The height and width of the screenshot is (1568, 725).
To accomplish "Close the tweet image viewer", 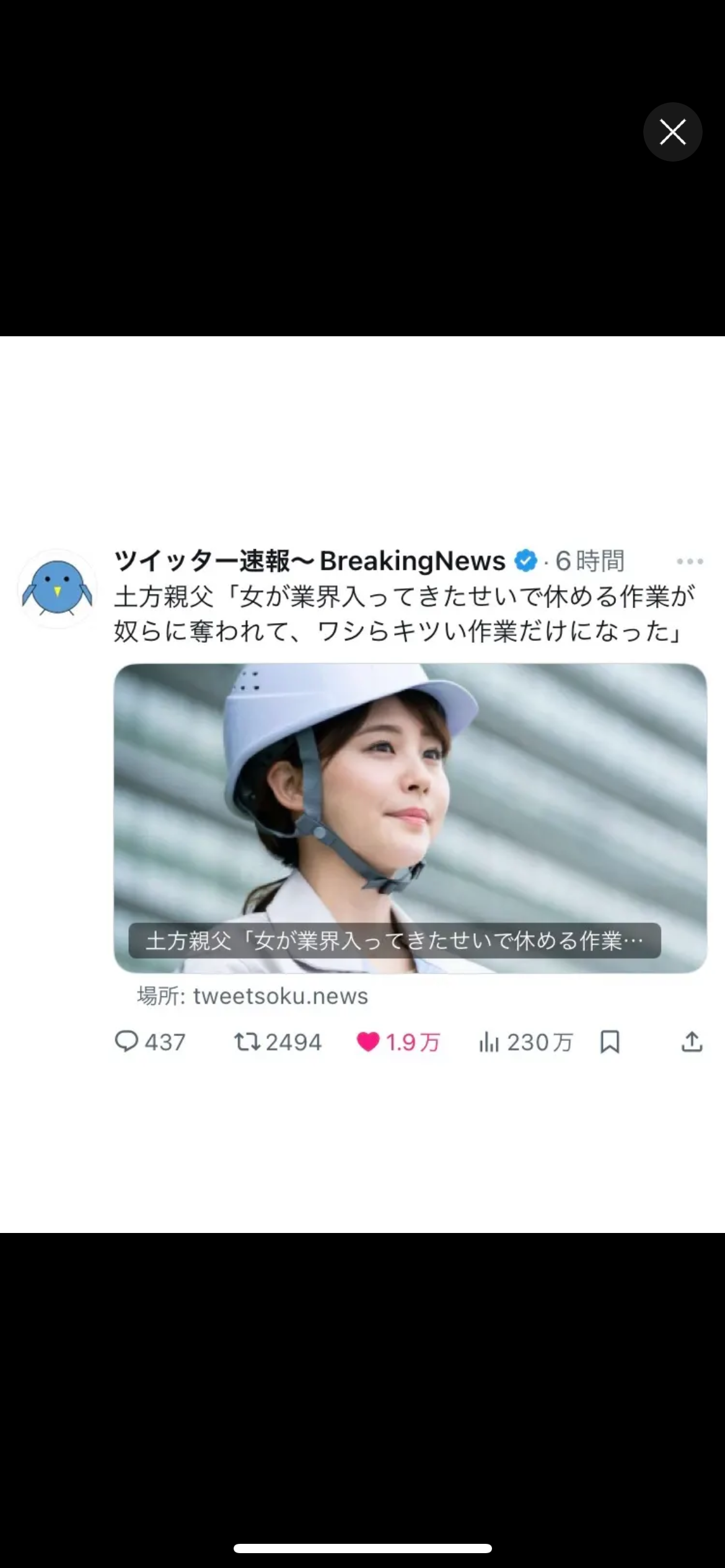I will (x=672, y=132).
